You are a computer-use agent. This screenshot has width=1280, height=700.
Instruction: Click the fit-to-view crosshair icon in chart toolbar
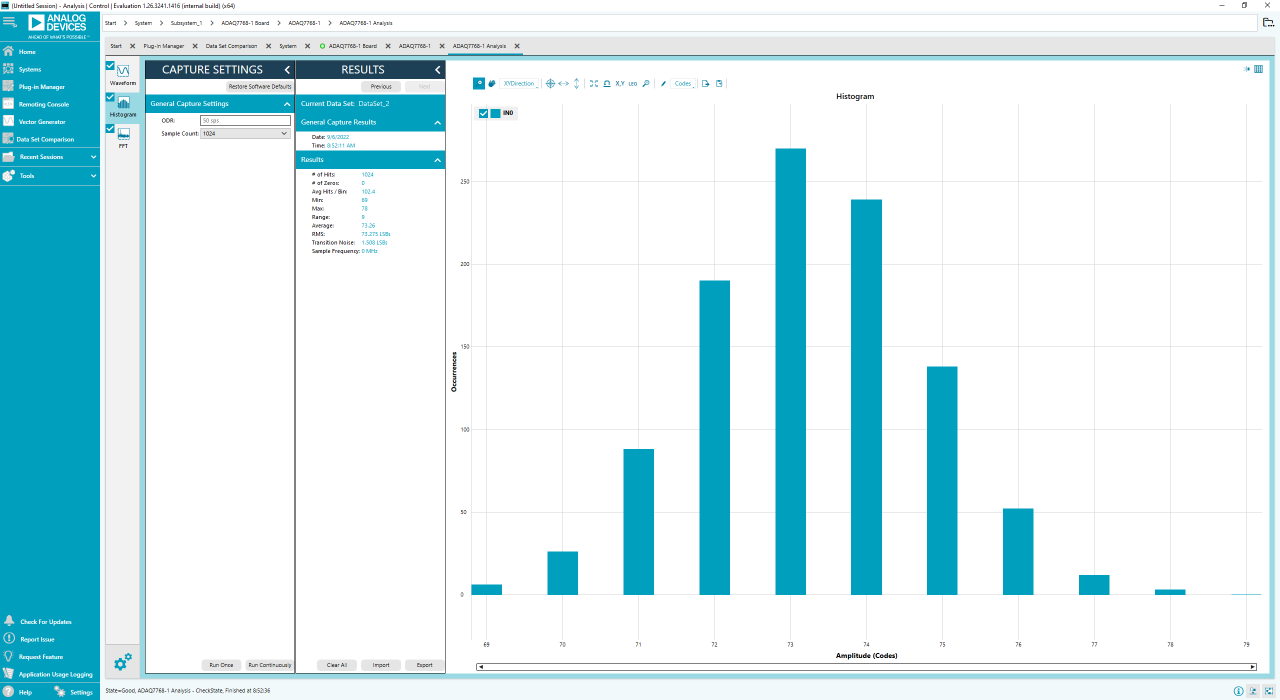(x=550, y=83)
